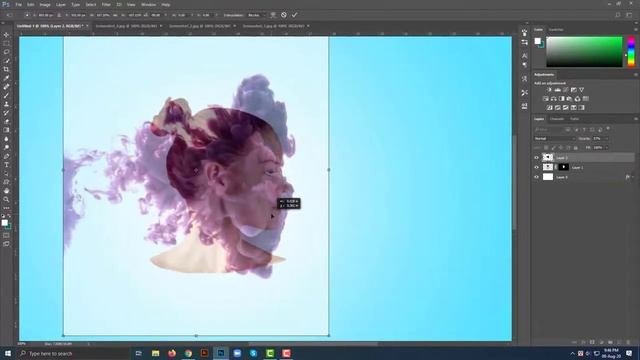This screenshot has width=640, height=360.
Task: Open Firefox from the taskbar
Action: click(x=172, y=353)
